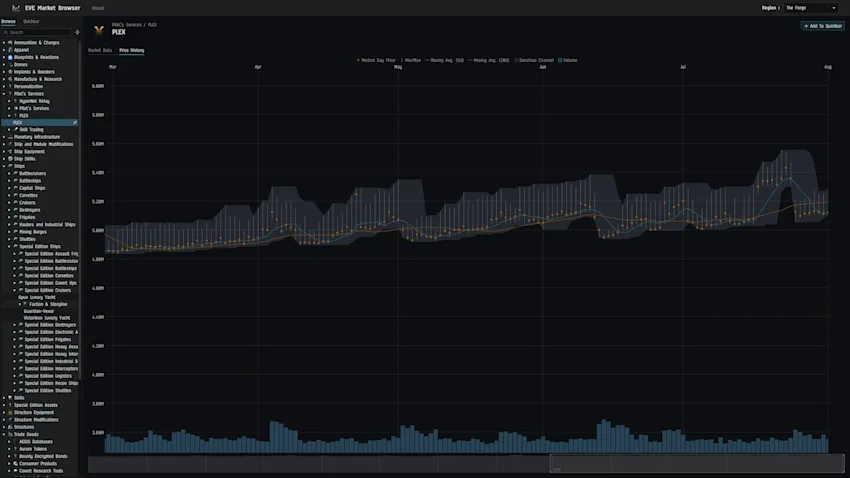850x478 pixels.
Task: Click the Skill Trading icon
Action: click(x=15, y=130)
